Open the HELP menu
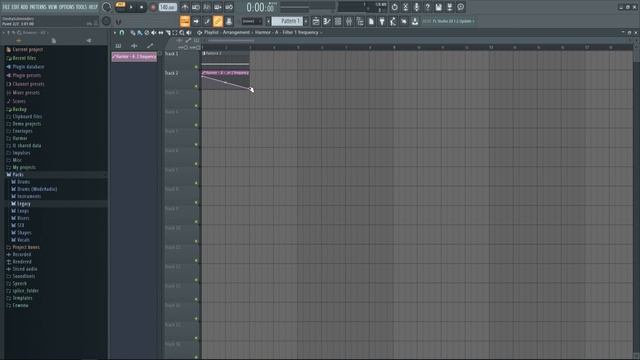Image resolution: width=640 pixels, height=360 pixels. [x=93, y=7]
